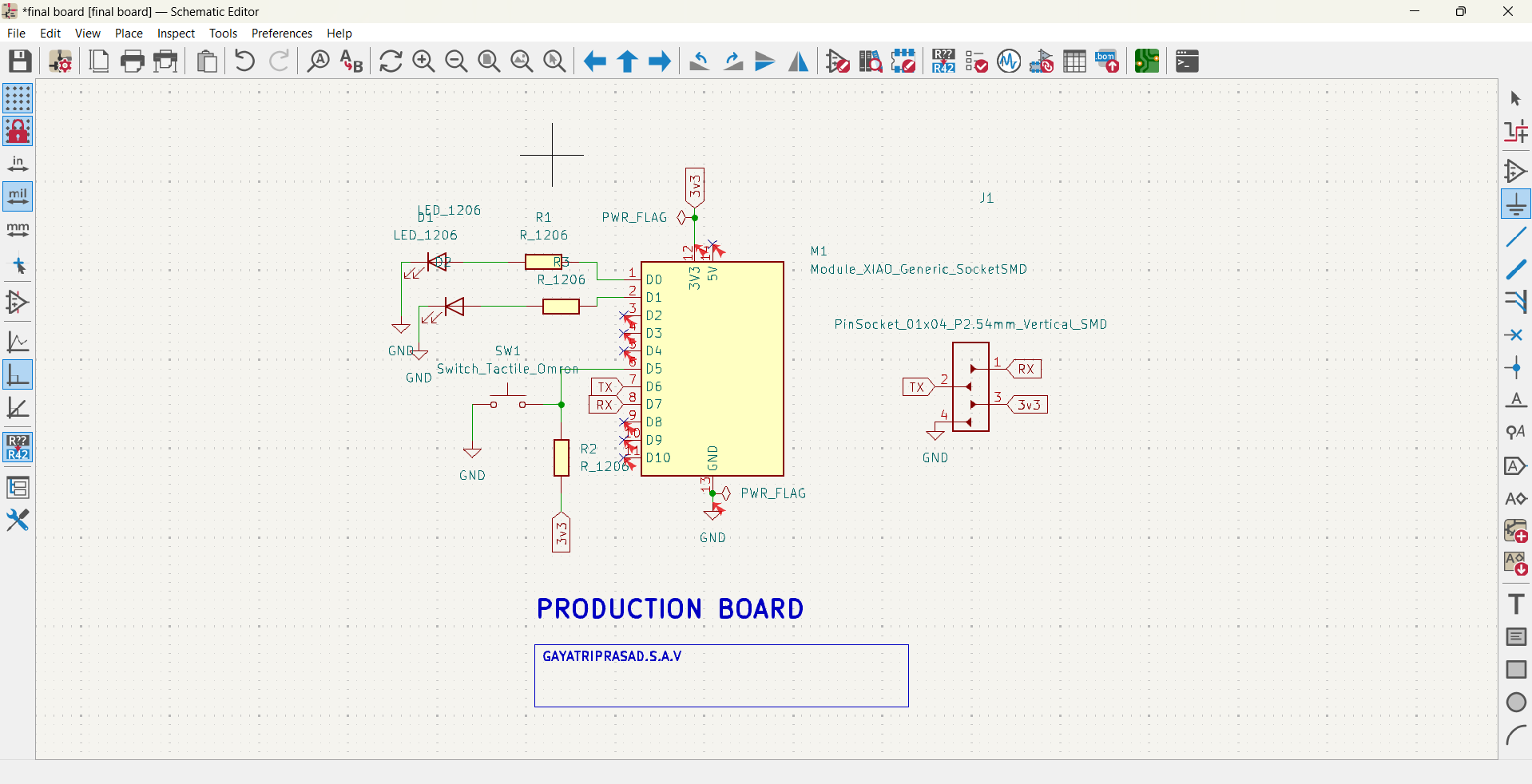Zoom in on the schematic
The height and width of the screenshot is (784, 1532).
click(x=423, y=61)
